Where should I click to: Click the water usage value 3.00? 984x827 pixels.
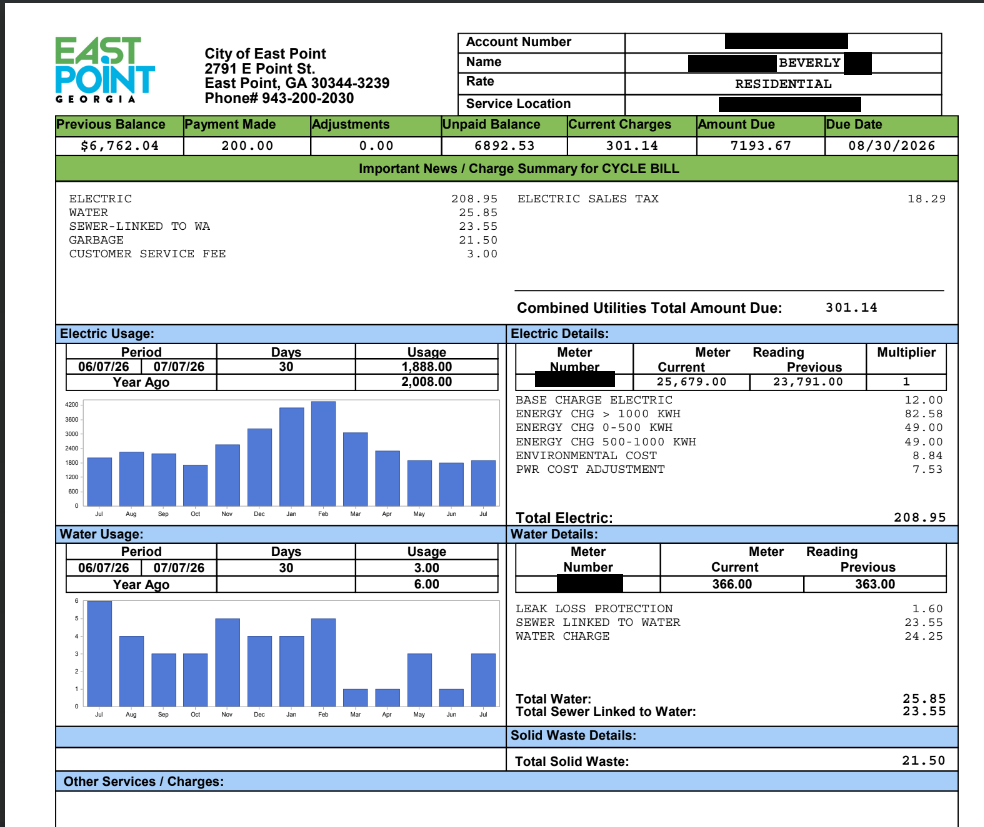tap(427, 568)
